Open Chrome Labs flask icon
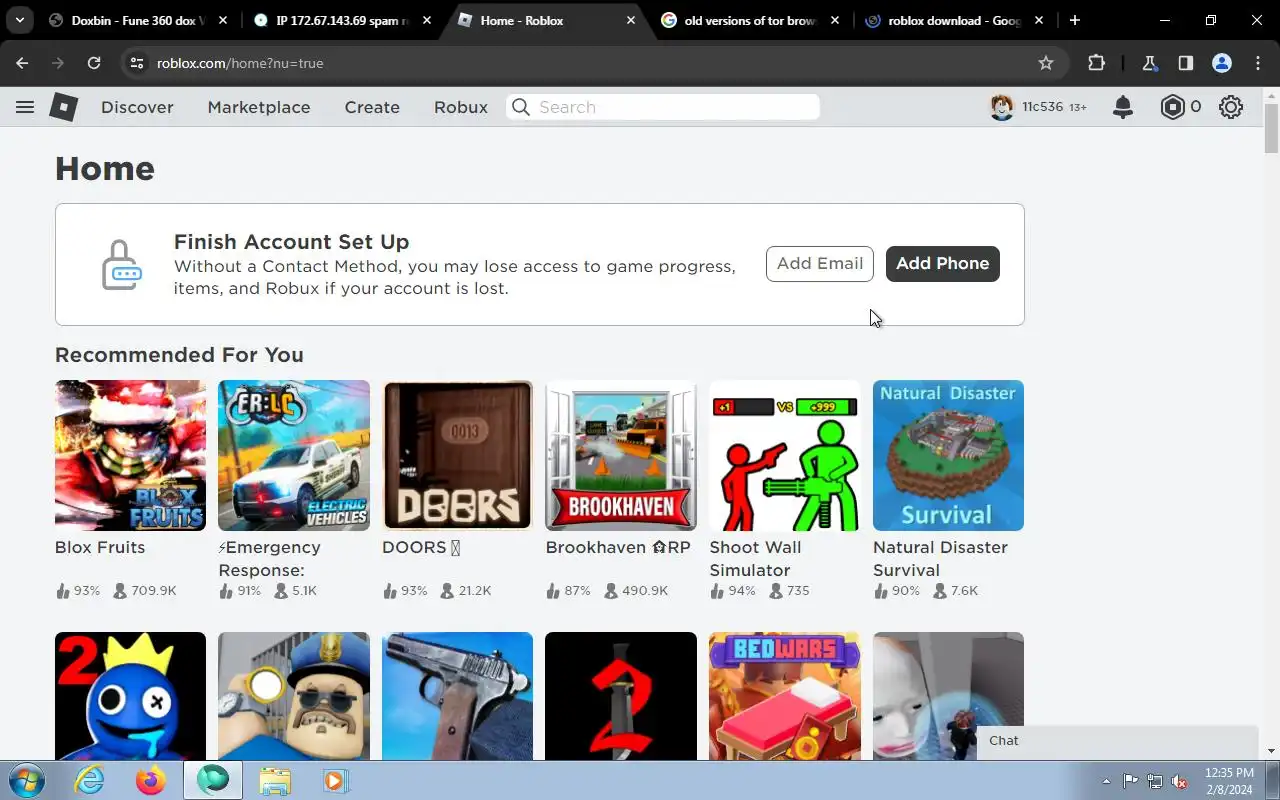The width and height of the screenshot is (1280, 800). click(1149, 63)
